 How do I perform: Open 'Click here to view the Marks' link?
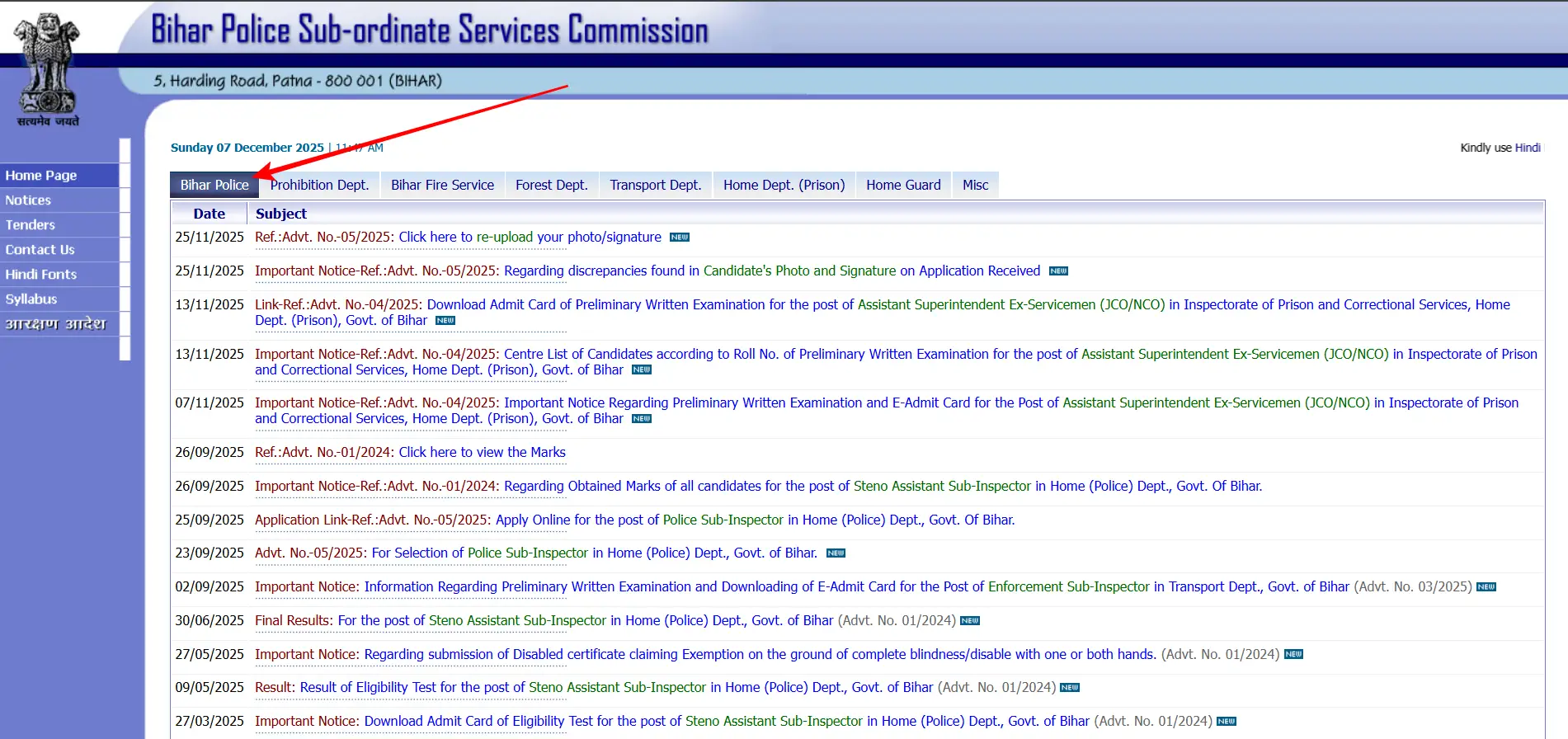[482, 452]
